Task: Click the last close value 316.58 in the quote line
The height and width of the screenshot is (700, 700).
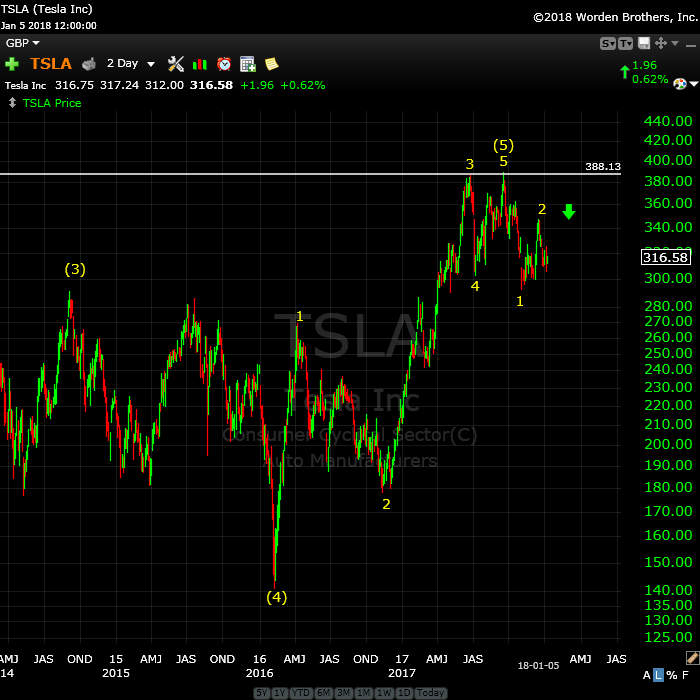Action: 211,85
